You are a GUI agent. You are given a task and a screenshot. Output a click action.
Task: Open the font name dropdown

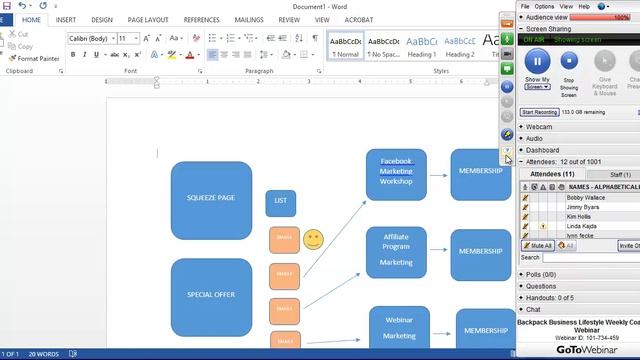coord(113,38)
